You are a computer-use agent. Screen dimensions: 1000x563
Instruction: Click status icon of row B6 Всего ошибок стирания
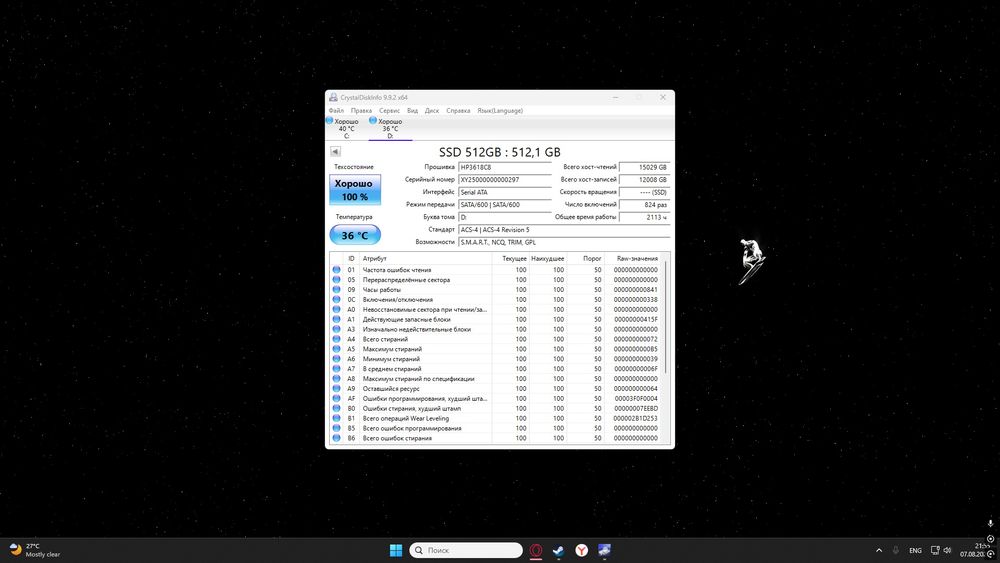[x=336, y=438]
